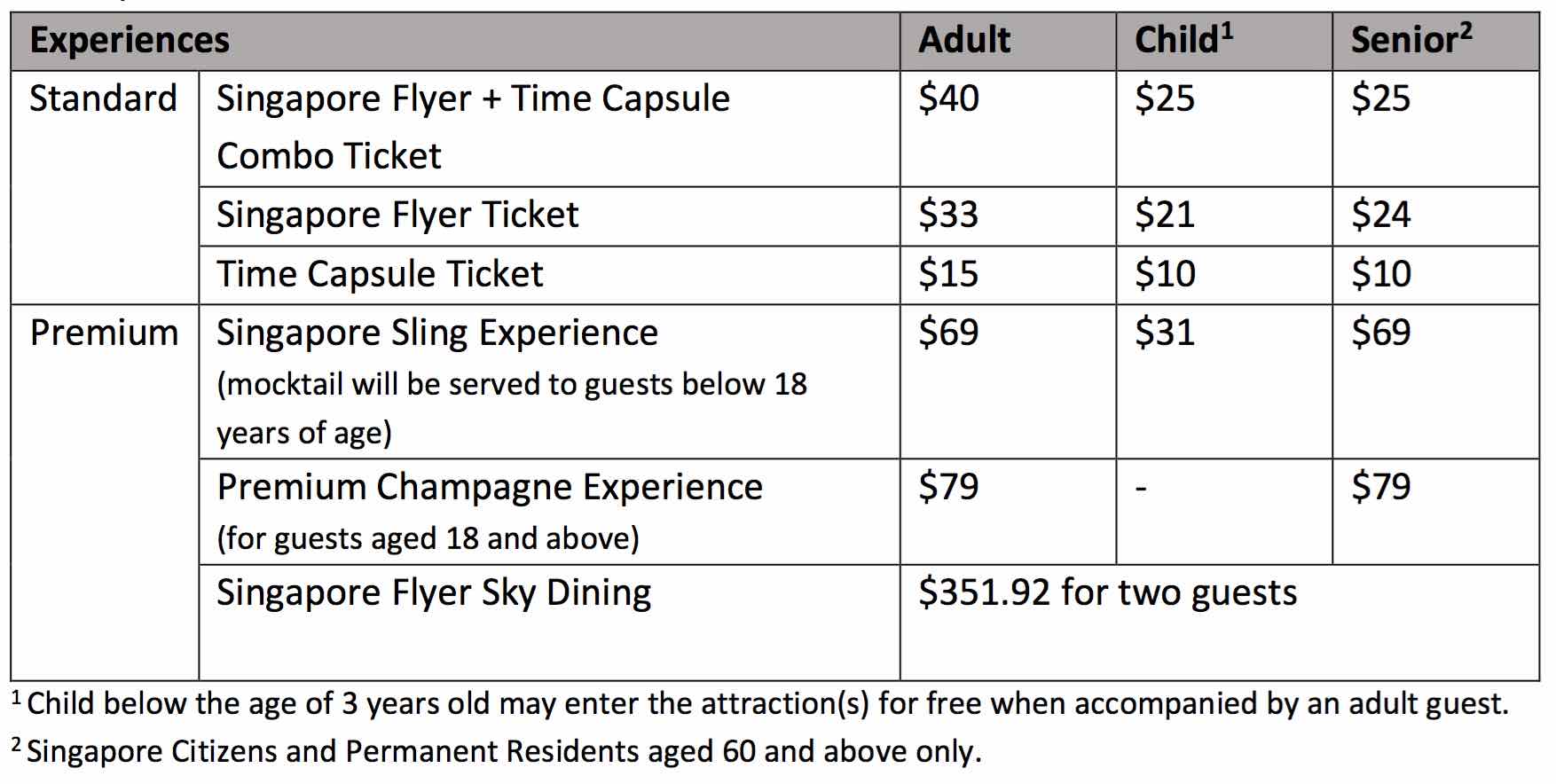Click the Singapore Flyer Sky Dining label
The width and height of the screenshot is (1556, 784).
point(434,593)
